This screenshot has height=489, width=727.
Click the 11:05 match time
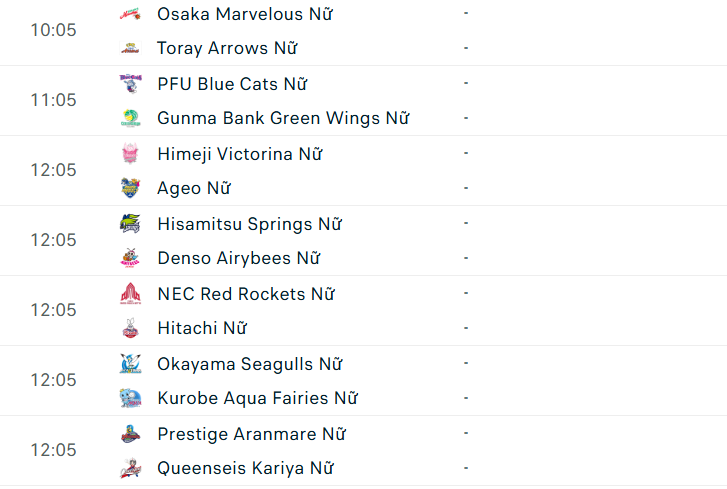pos(53,100)
